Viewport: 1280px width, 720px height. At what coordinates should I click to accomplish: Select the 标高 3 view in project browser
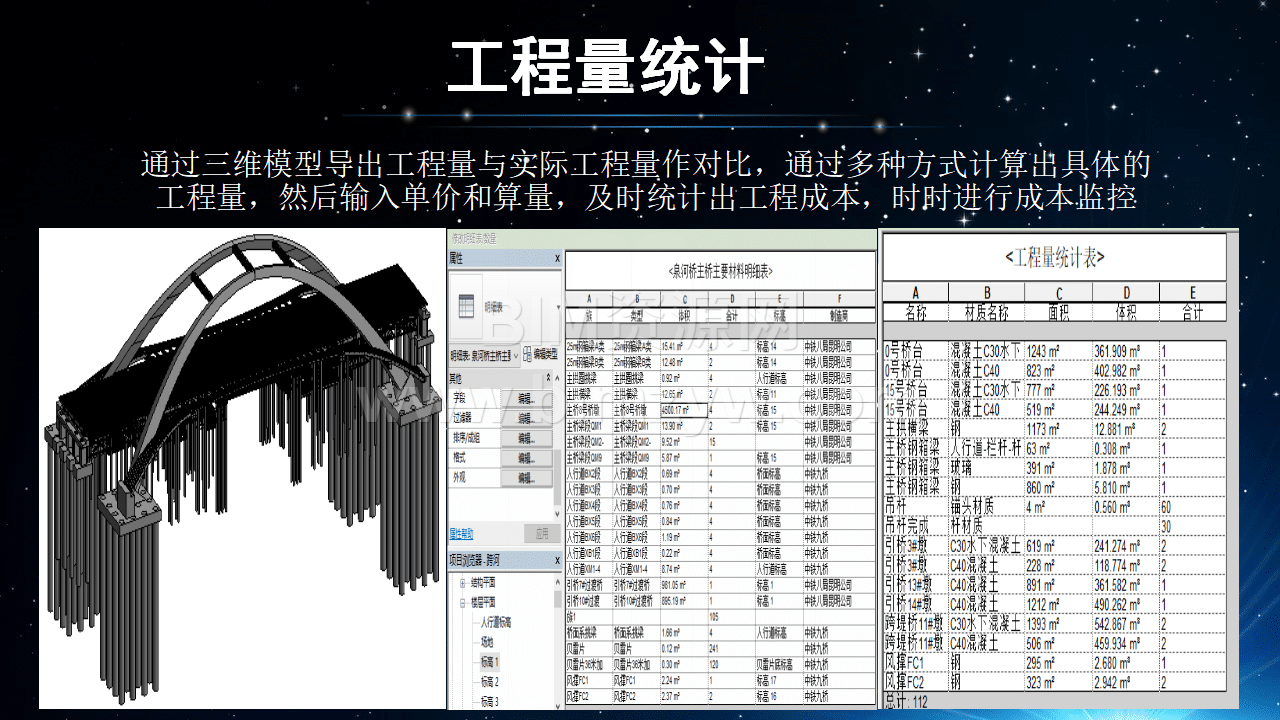(x=490, y=701)
